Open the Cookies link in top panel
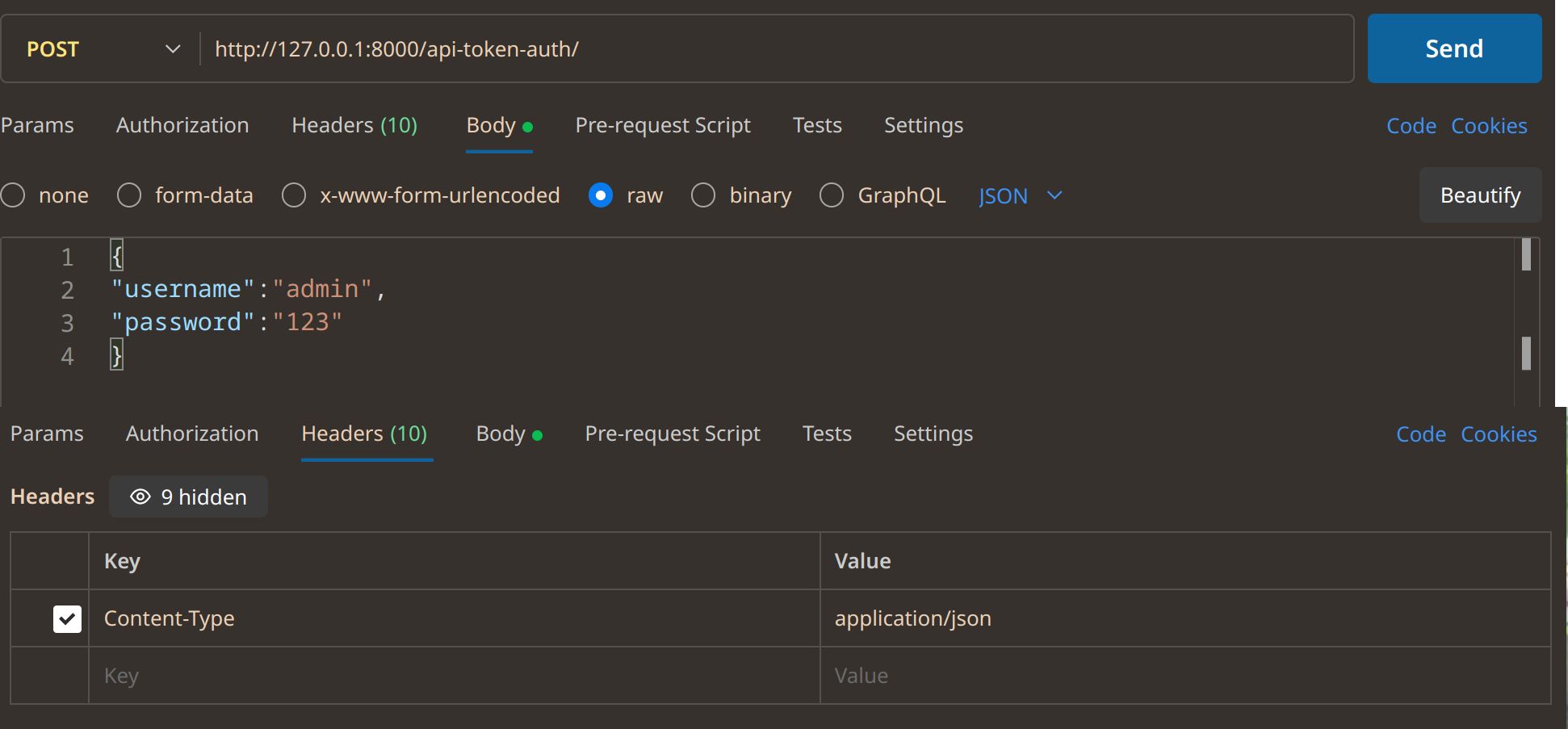1568x729 pixels. click(1489, 126)
